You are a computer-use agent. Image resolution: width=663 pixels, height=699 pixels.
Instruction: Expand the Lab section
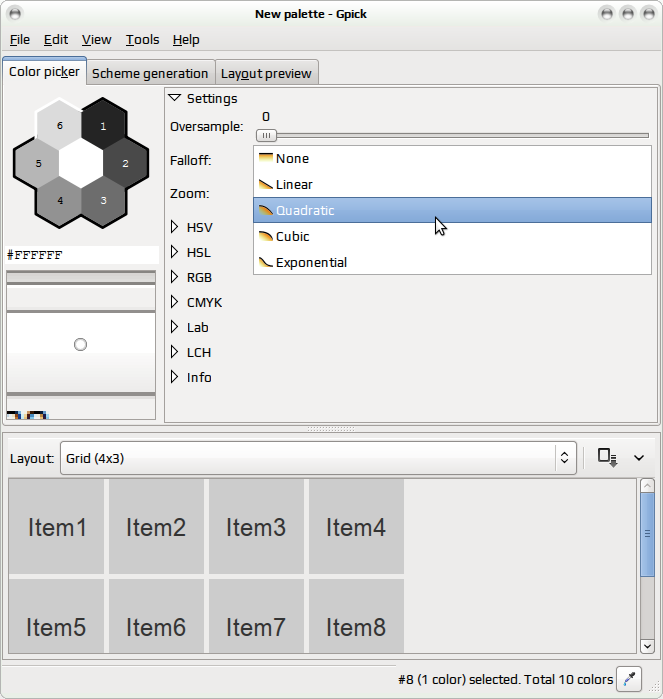[174, 327]
